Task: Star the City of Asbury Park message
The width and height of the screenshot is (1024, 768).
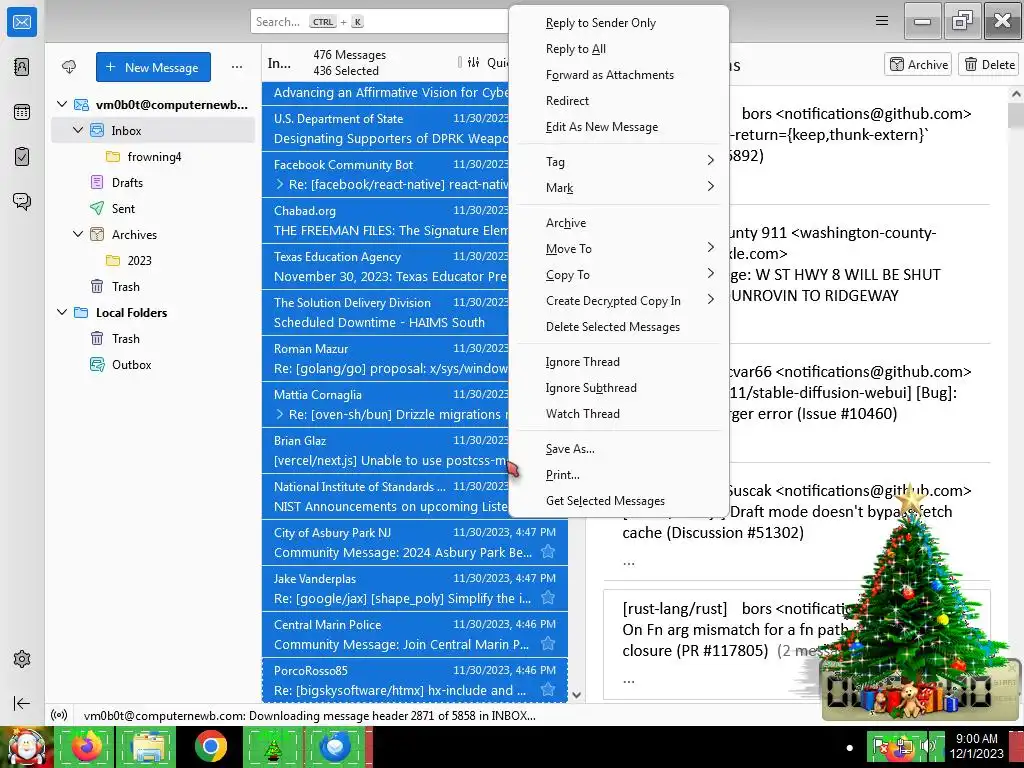Action: [x=548, y=552]
